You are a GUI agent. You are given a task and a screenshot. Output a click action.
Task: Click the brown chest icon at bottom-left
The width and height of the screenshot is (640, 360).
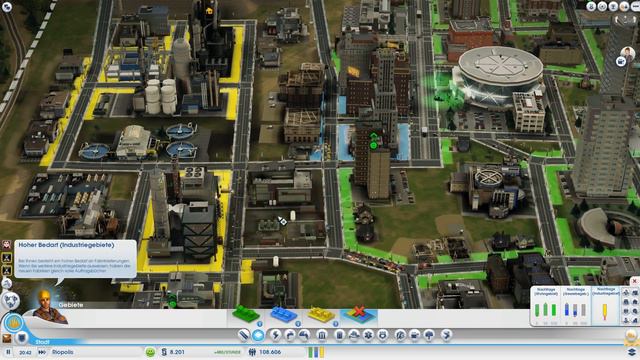pos(7,338)
